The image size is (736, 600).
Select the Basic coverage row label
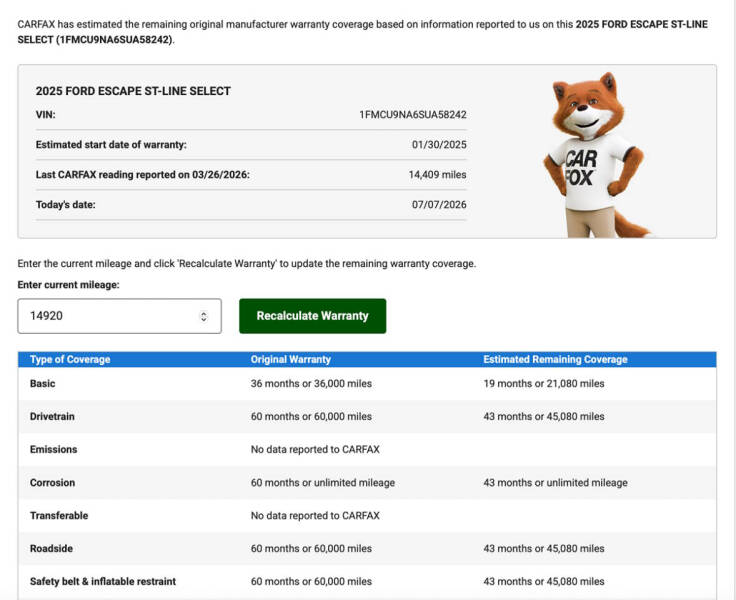point(42,384)
